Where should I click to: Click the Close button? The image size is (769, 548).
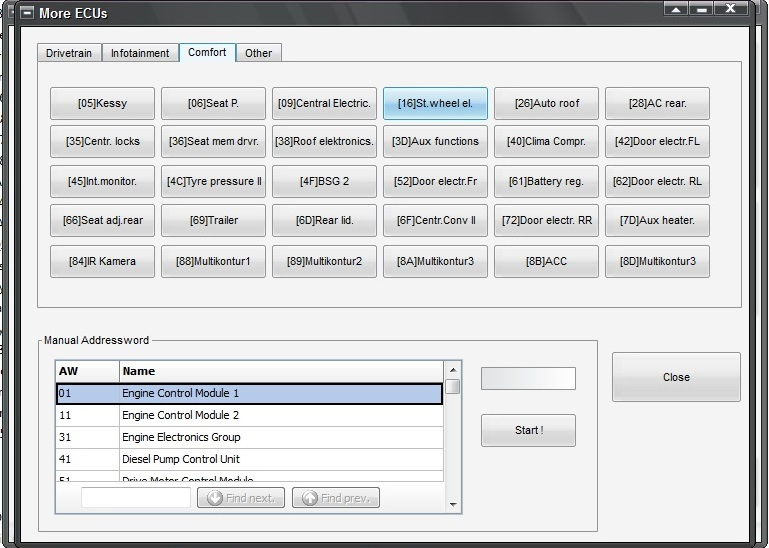point(676,377)
